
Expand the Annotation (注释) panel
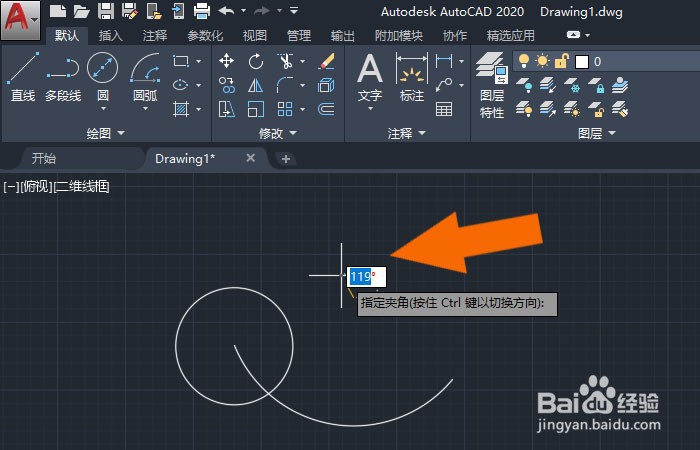click(x=407, y=133)
